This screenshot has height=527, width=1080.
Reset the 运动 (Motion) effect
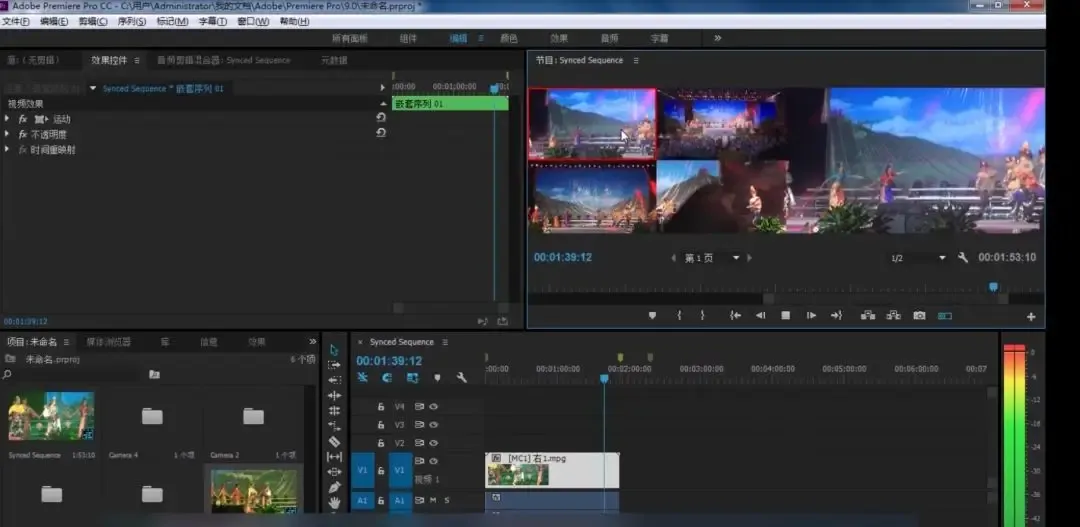[x=380, y=118]
